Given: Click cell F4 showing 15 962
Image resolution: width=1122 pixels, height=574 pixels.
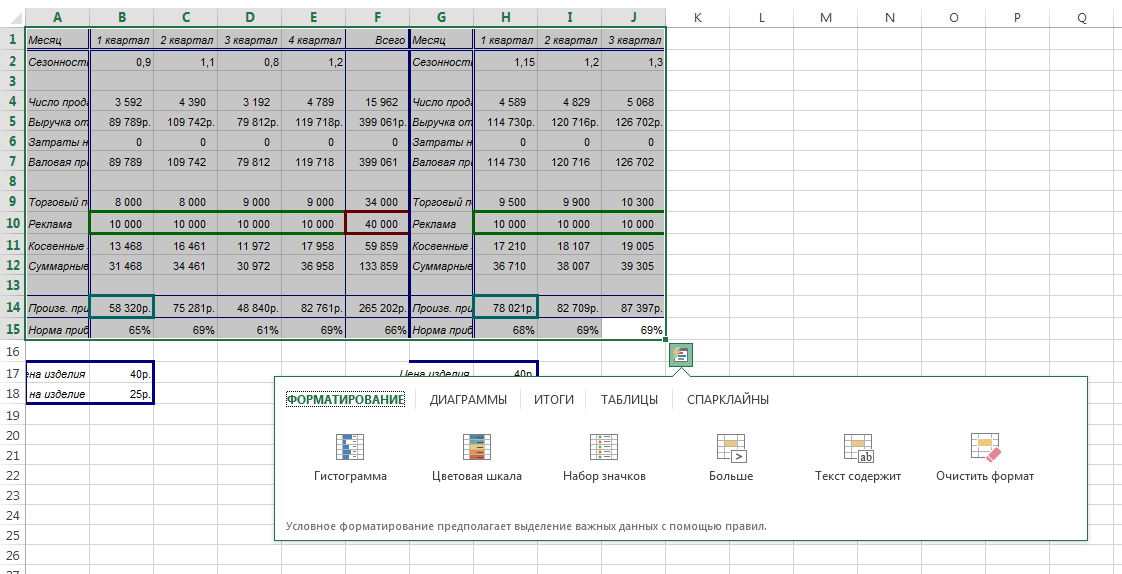Looking at the screenshot, I should pos(377,102).
